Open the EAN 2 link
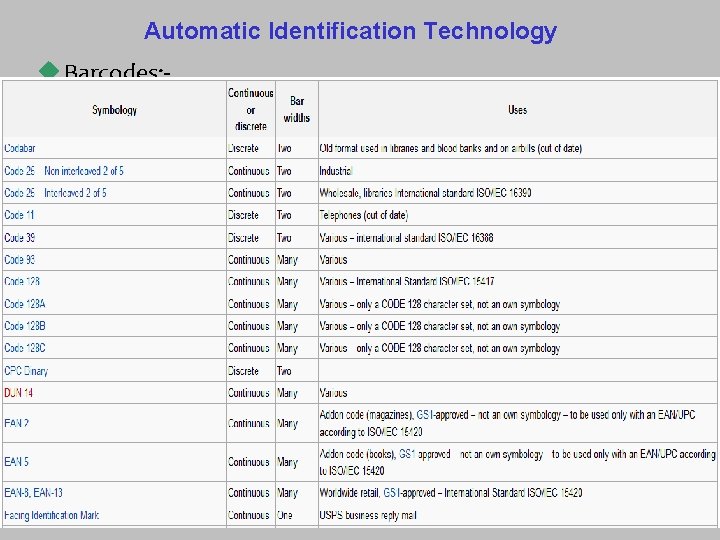This screenshot has height=540, width=720. tap(17, 423)
